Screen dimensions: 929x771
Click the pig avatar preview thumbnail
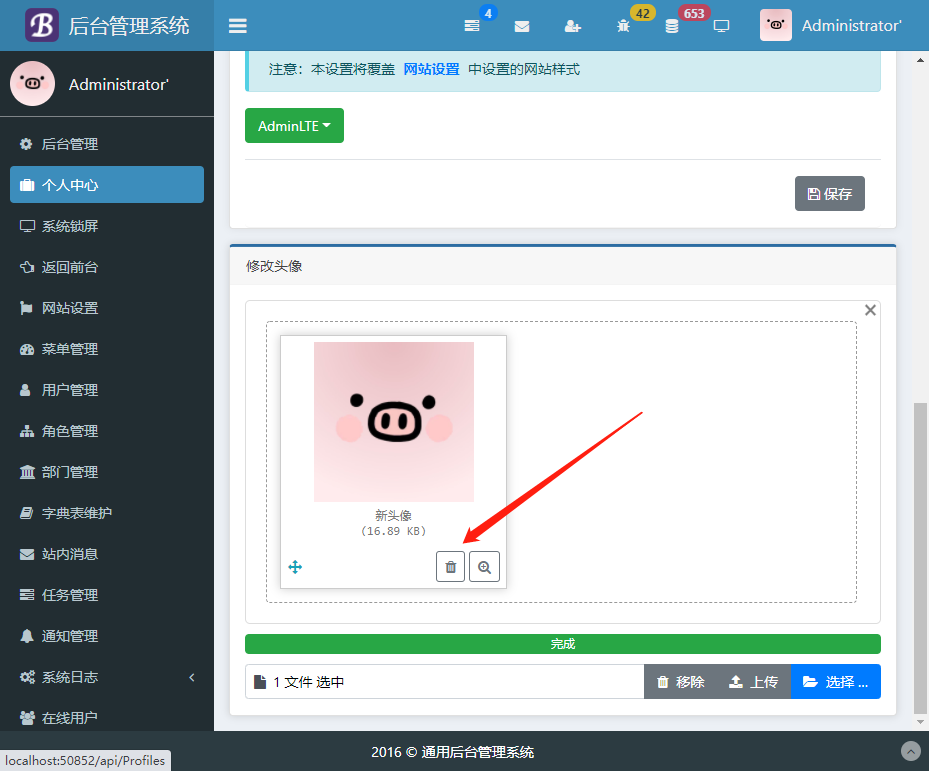(x=394, y=422)
